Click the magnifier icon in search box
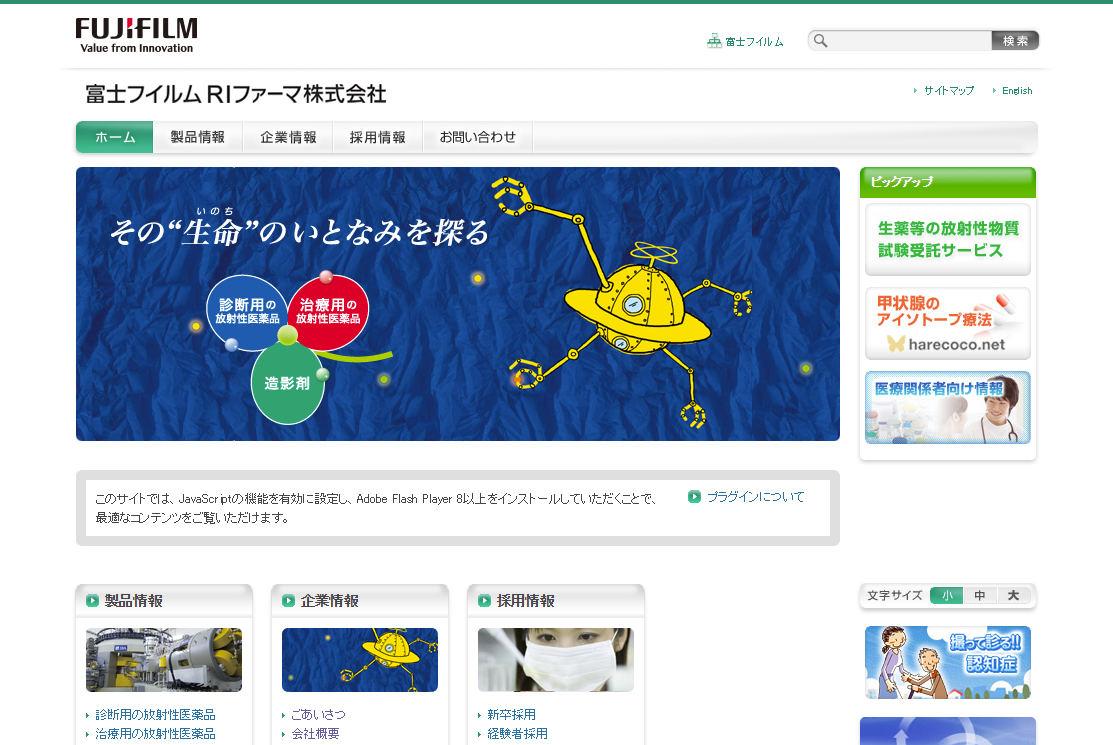The height and width of the screenshot is (745, 1113). (x=821, y=40)
